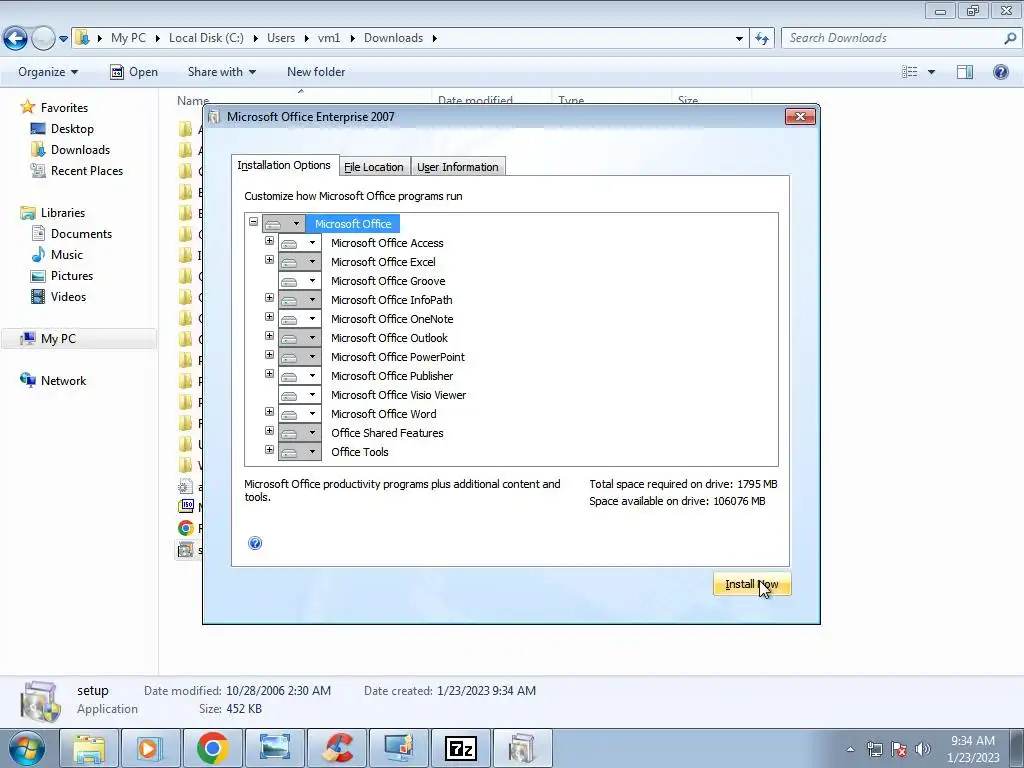Open Recent Places in Favorites
1024x768 pixels.
[x=76, y=170]
